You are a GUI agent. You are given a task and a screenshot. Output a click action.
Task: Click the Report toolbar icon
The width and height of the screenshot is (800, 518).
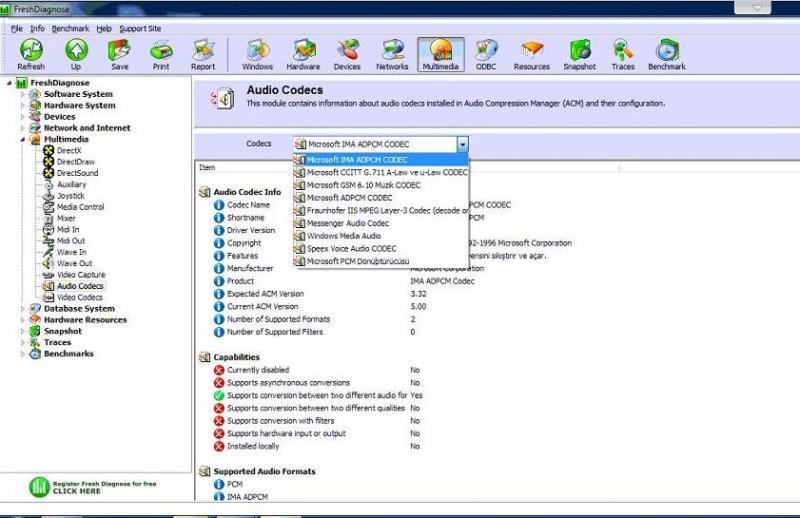pyautogui.click(x=203, y=54)
